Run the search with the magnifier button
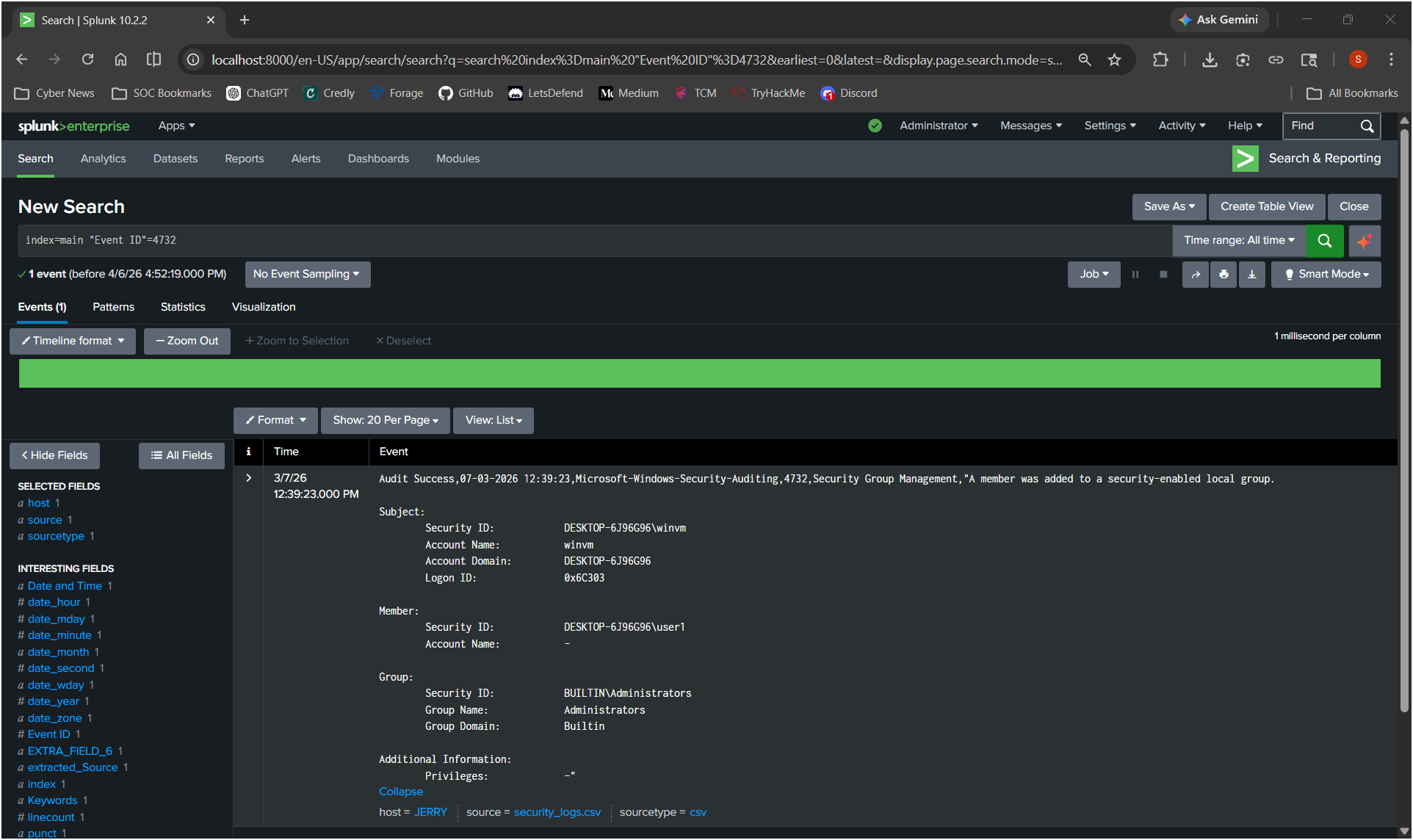This screenshot has height=840, width=1413. coord(1324,240)
